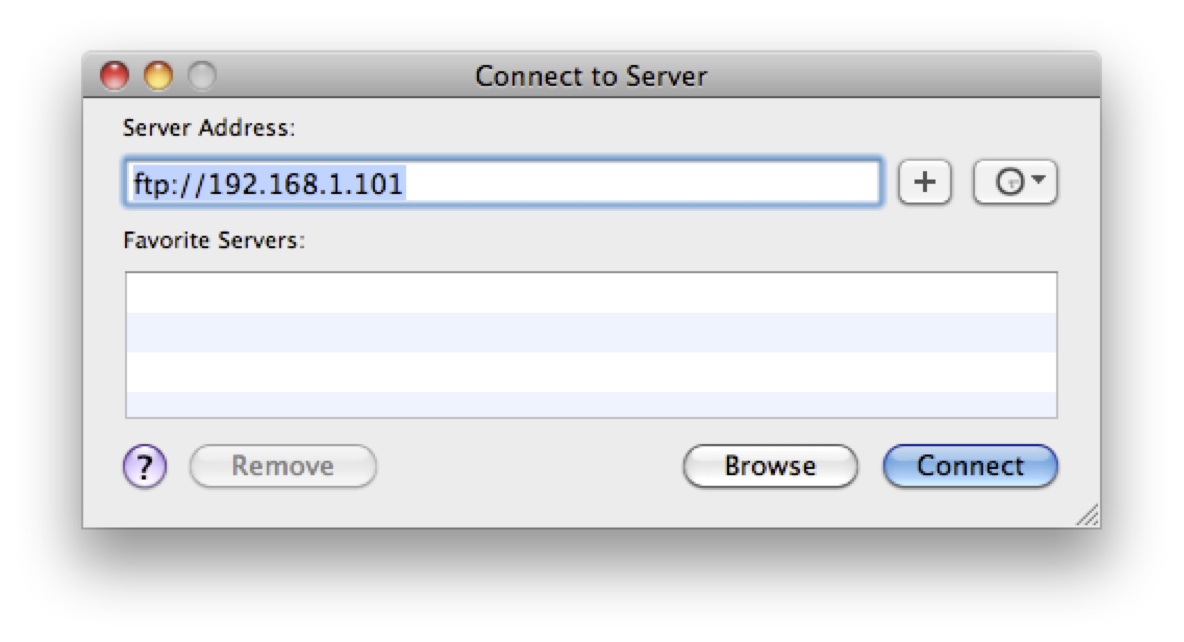Close the Connect to Server window

click(x=118, y=76)
